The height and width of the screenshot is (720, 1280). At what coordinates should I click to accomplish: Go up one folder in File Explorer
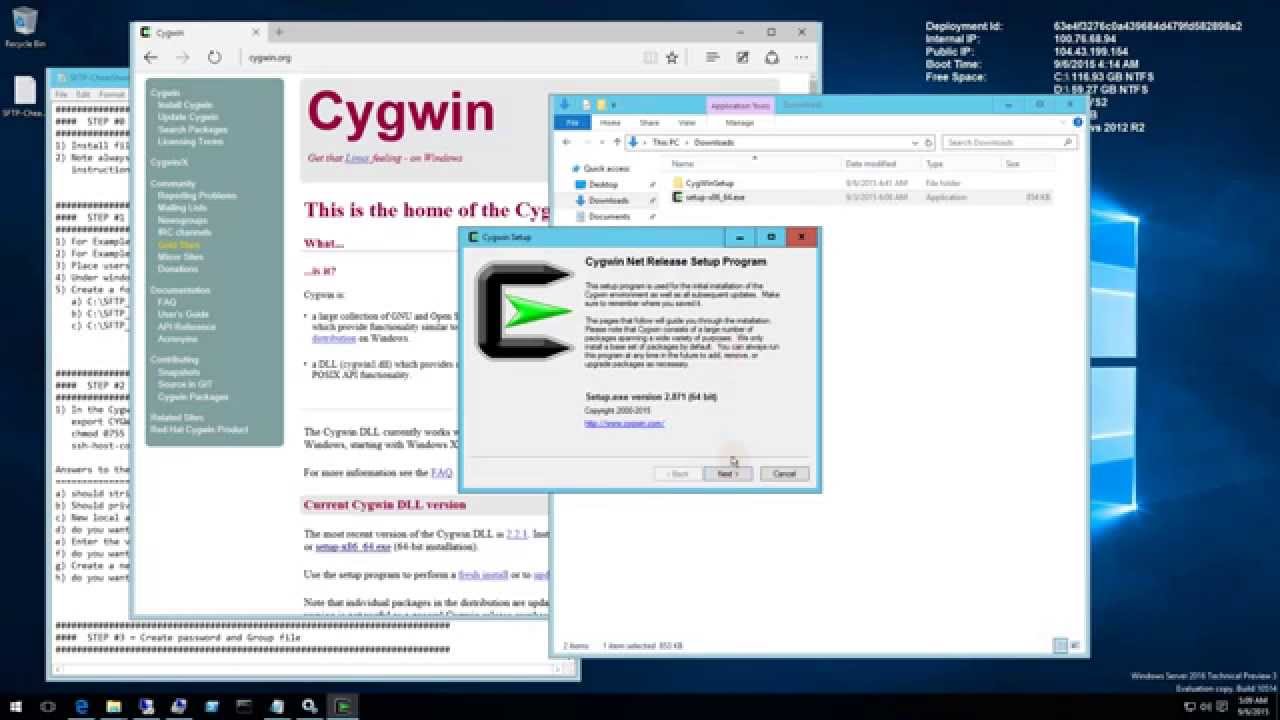[617, 142]
